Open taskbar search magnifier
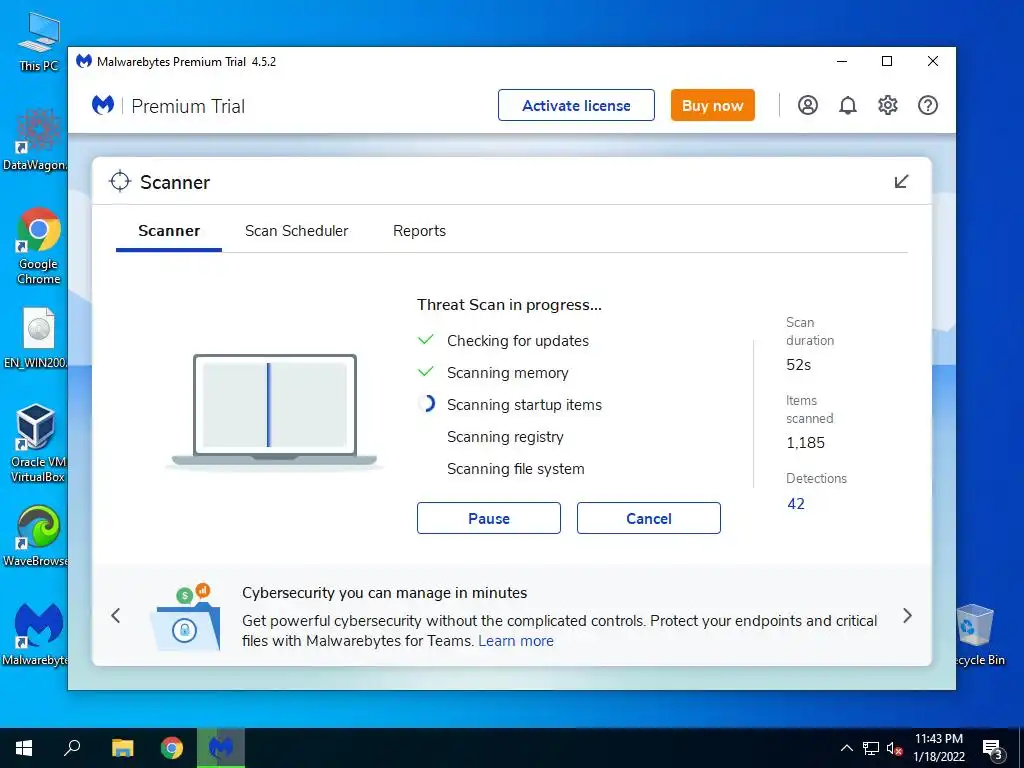The width and height of the screenshot is (1024, 768). [x=72, y=748]
